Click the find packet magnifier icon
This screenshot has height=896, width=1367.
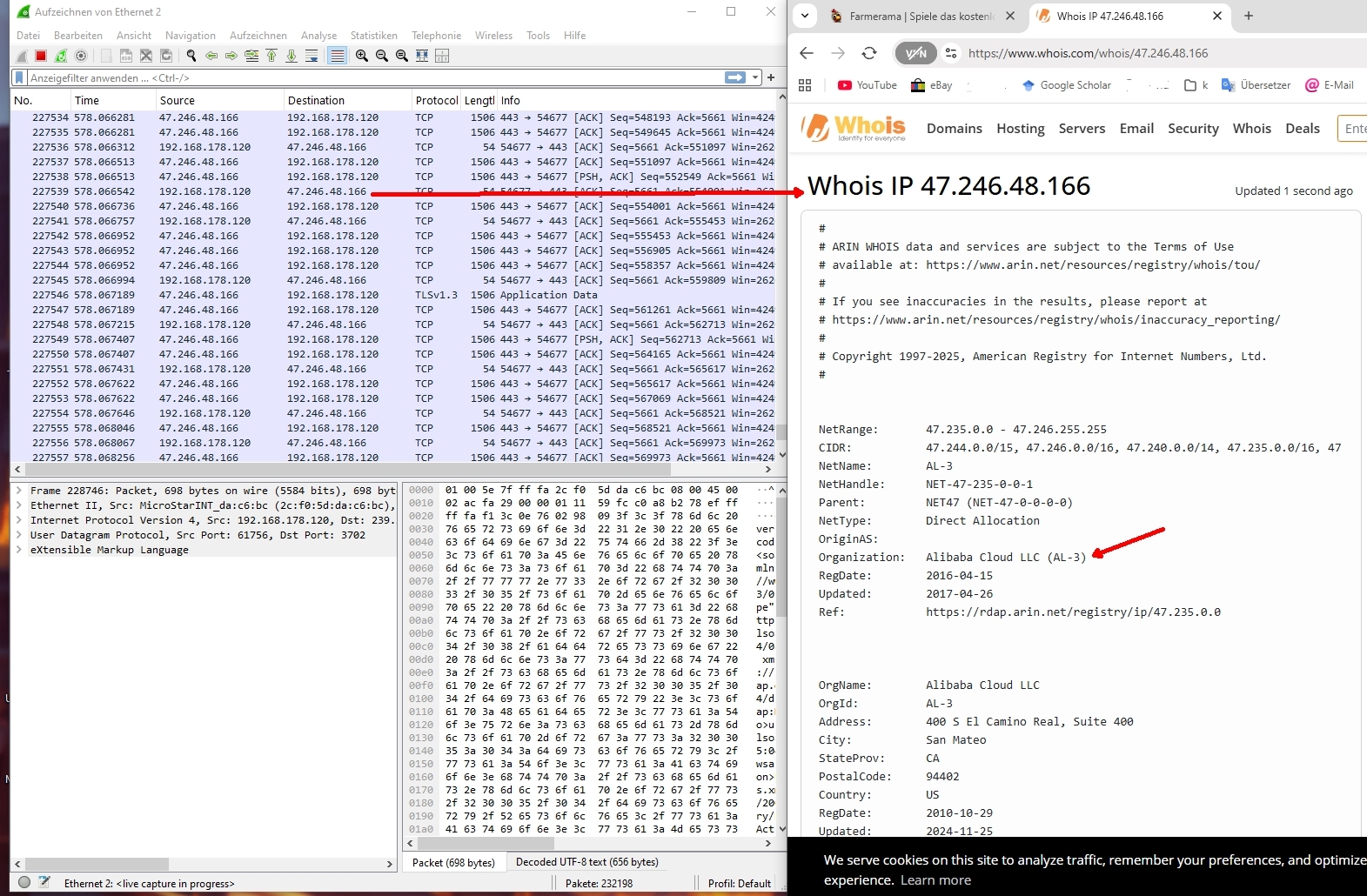tap(191, 56)
